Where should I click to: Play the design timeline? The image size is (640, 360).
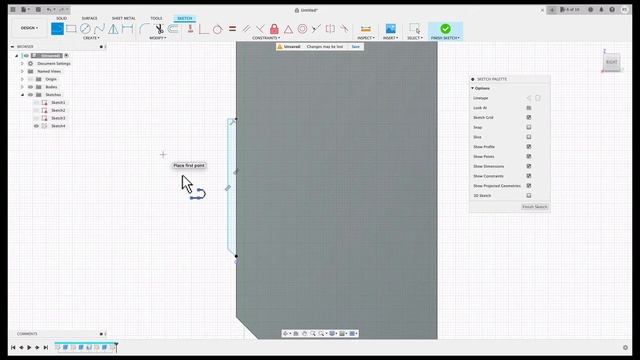pyautogui.click(x=29, y=347)
